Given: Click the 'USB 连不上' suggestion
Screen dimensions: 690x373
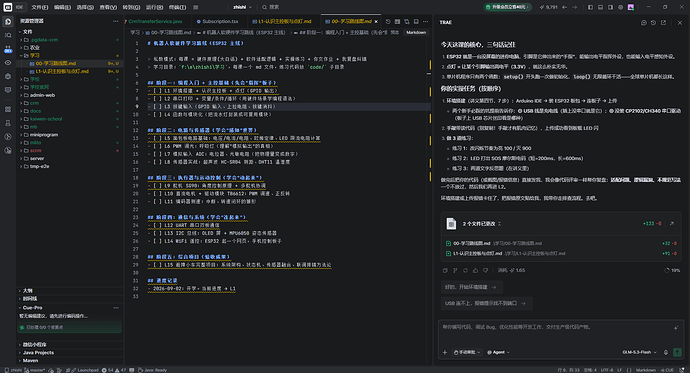Looking at the screenshot, I should [x=486, y=303].
